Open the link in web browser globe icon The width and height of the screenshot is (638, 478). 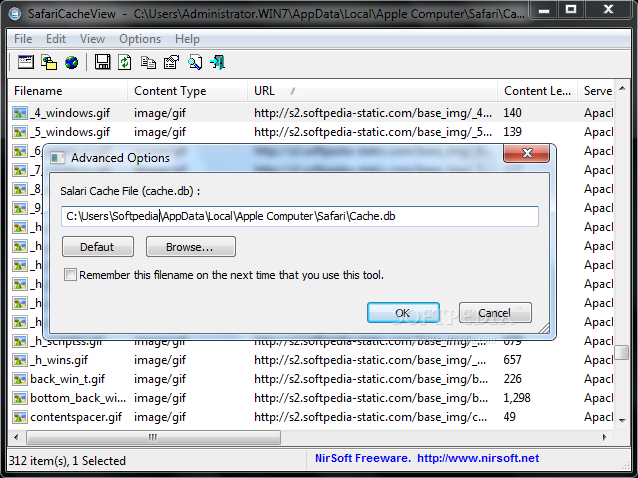[x=72, y=63]
